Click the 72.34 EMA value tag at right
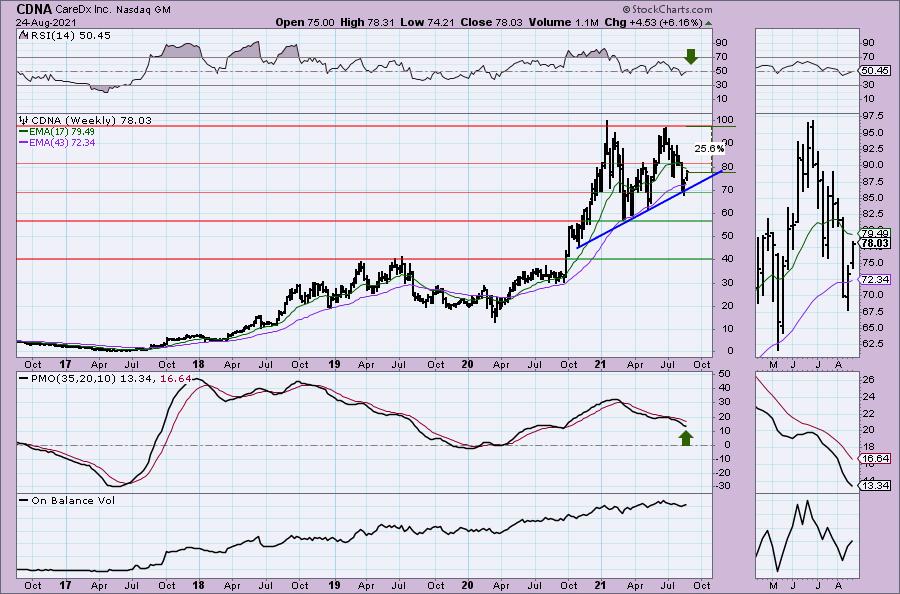The height and width of the screenshot is (594, 900). [877, 279]
